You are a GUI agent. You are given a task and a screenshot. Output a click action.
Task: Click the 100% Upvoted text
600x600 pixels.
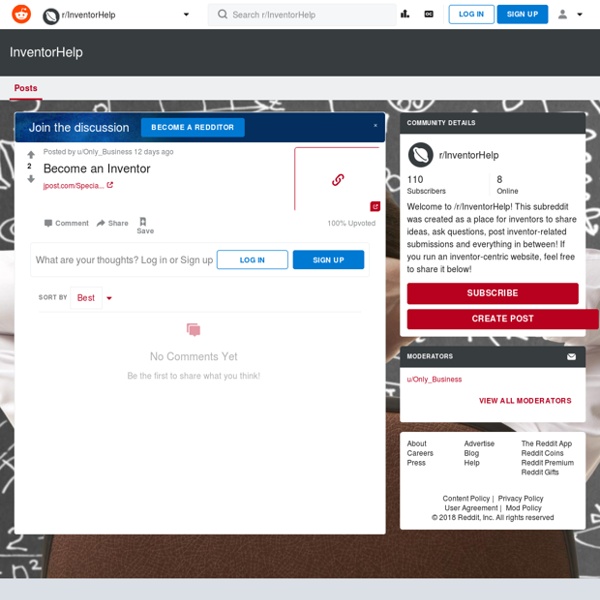click(x=351, y=223)
